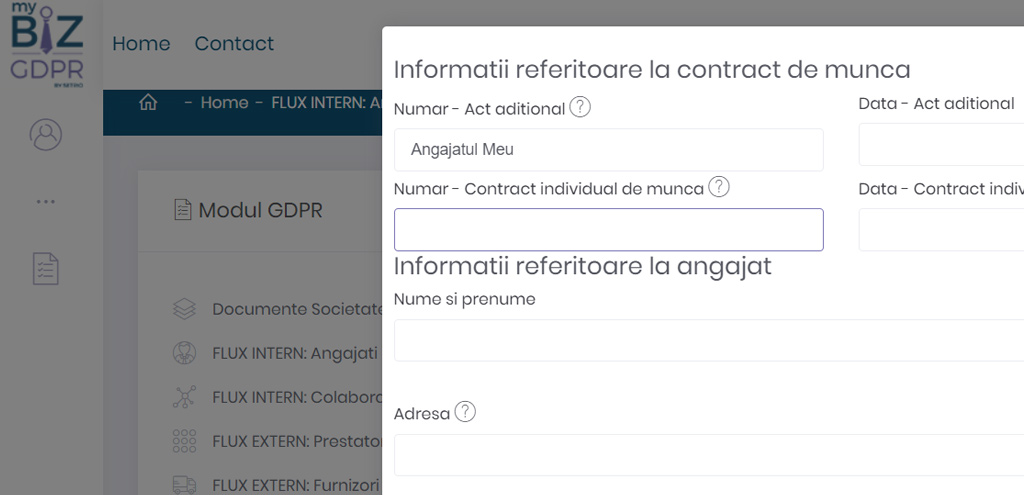Open FLUX EXTERN: Furnizori module link
This screenshot has width=1024, height=495.
pos(295,485)
